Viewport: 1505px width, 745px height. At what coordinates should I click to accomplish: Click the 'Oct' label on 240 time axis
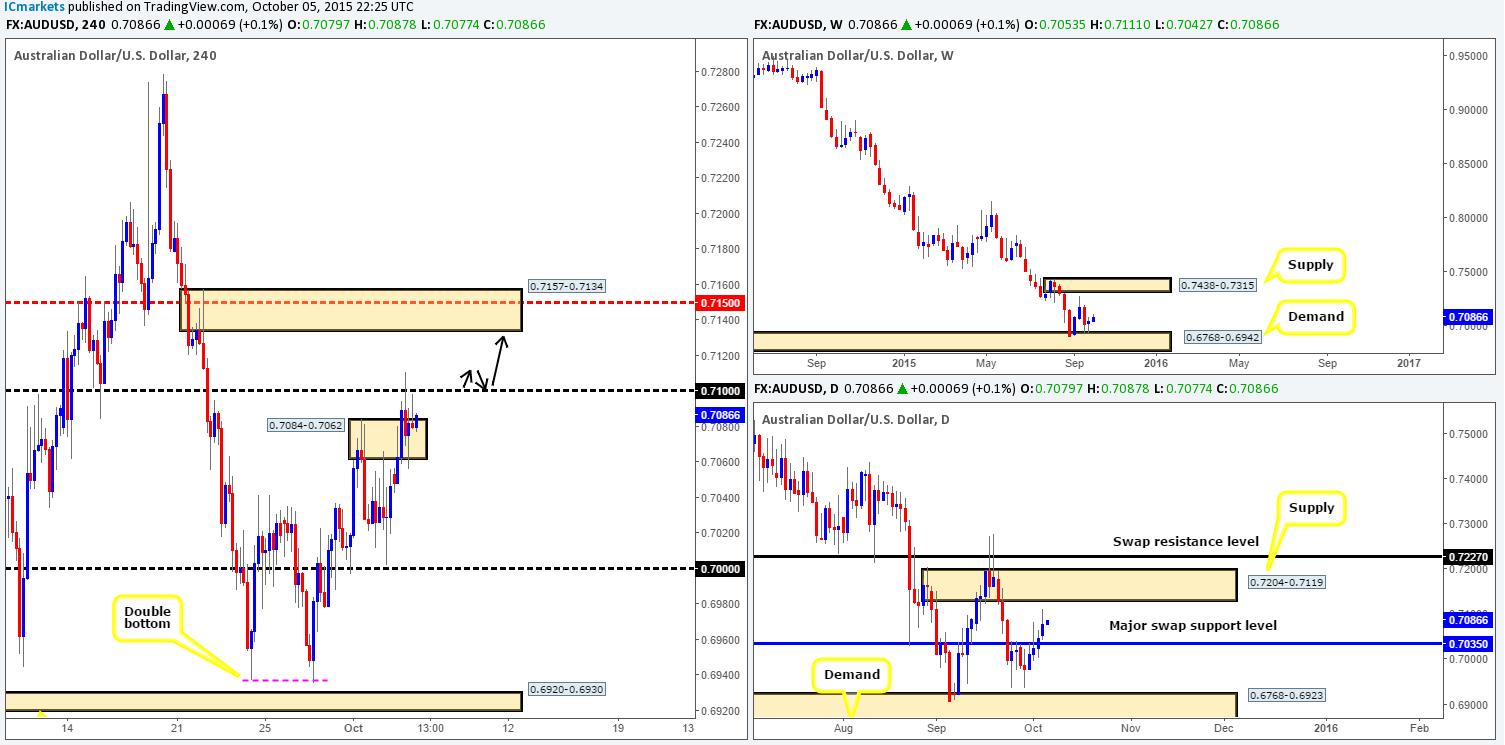tap(354, 730)
